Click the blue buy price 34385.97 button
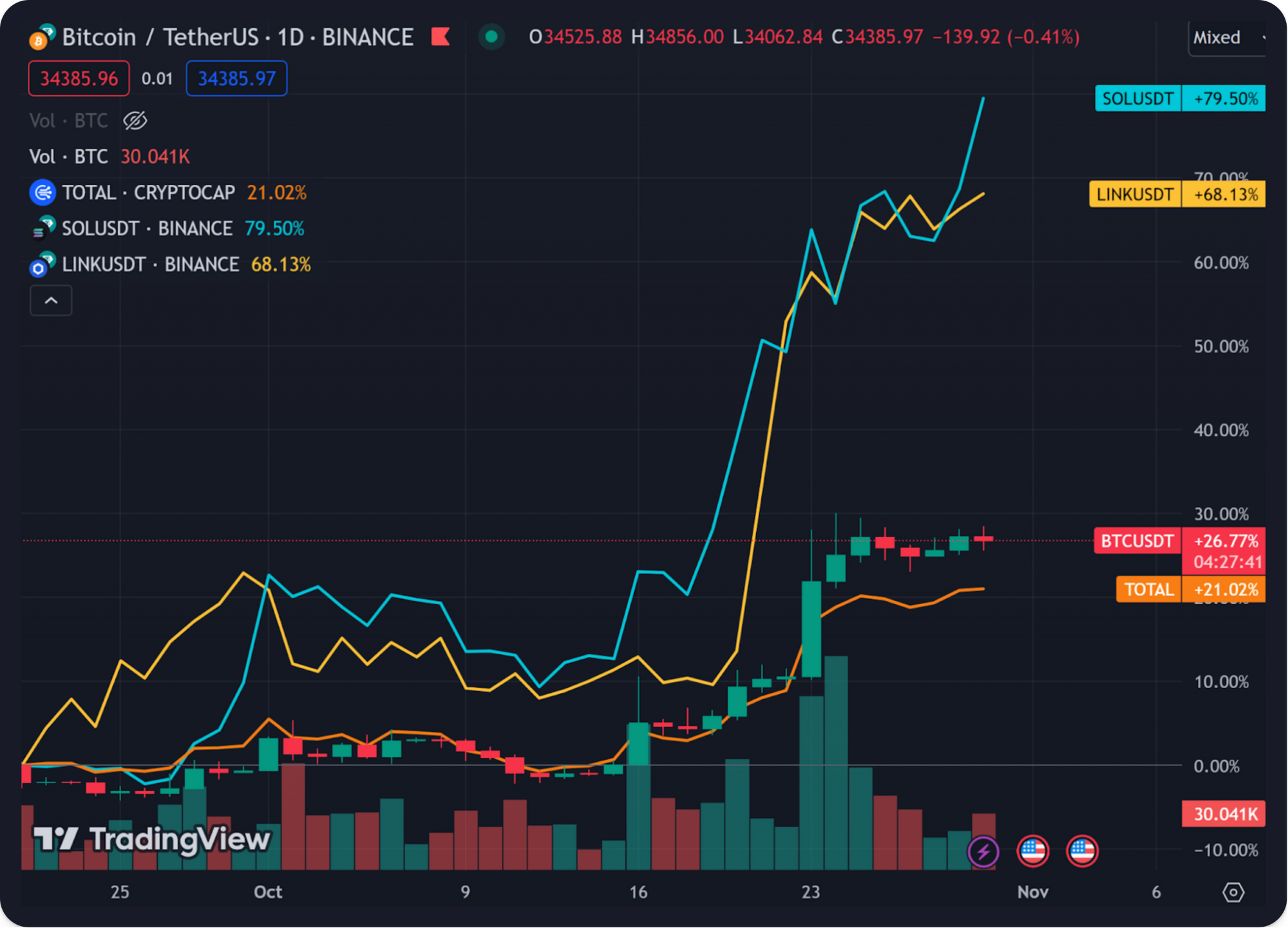Viewport: 1288px width, 928px height. (236, 79)
